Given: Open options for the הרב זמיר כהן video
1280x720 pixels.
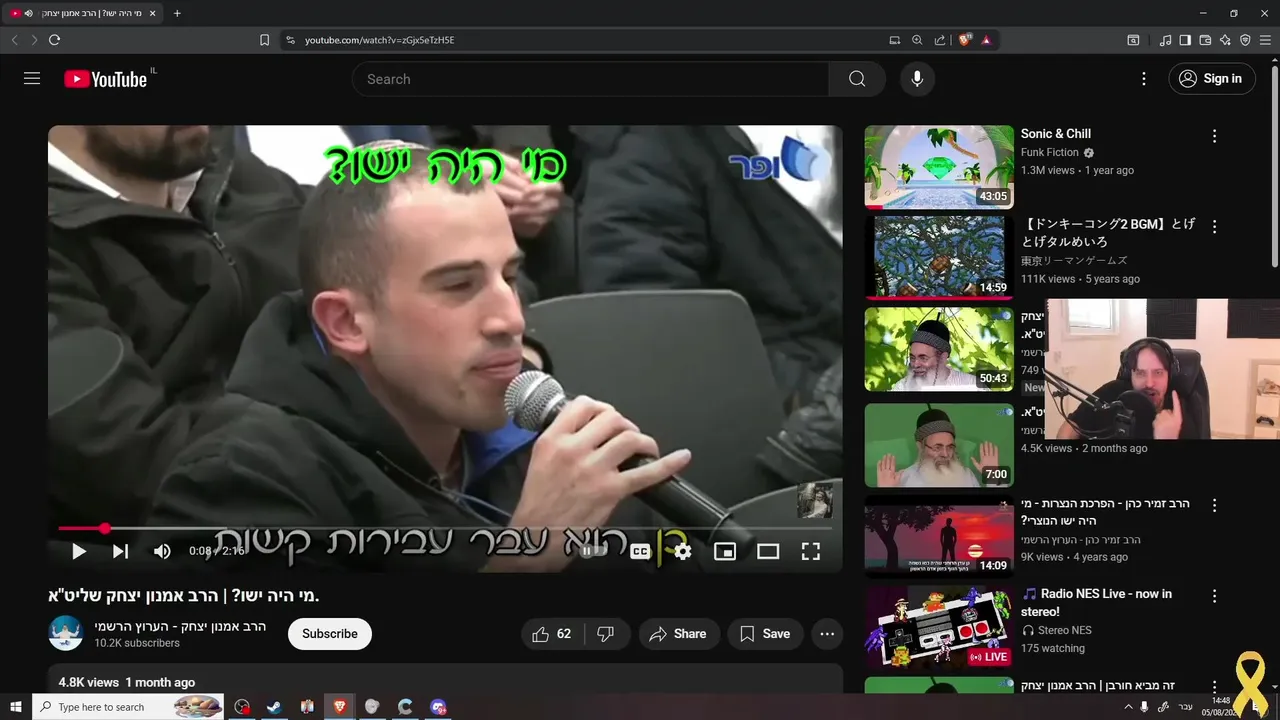Looking at the screenshot, I should click(1215, 506).
